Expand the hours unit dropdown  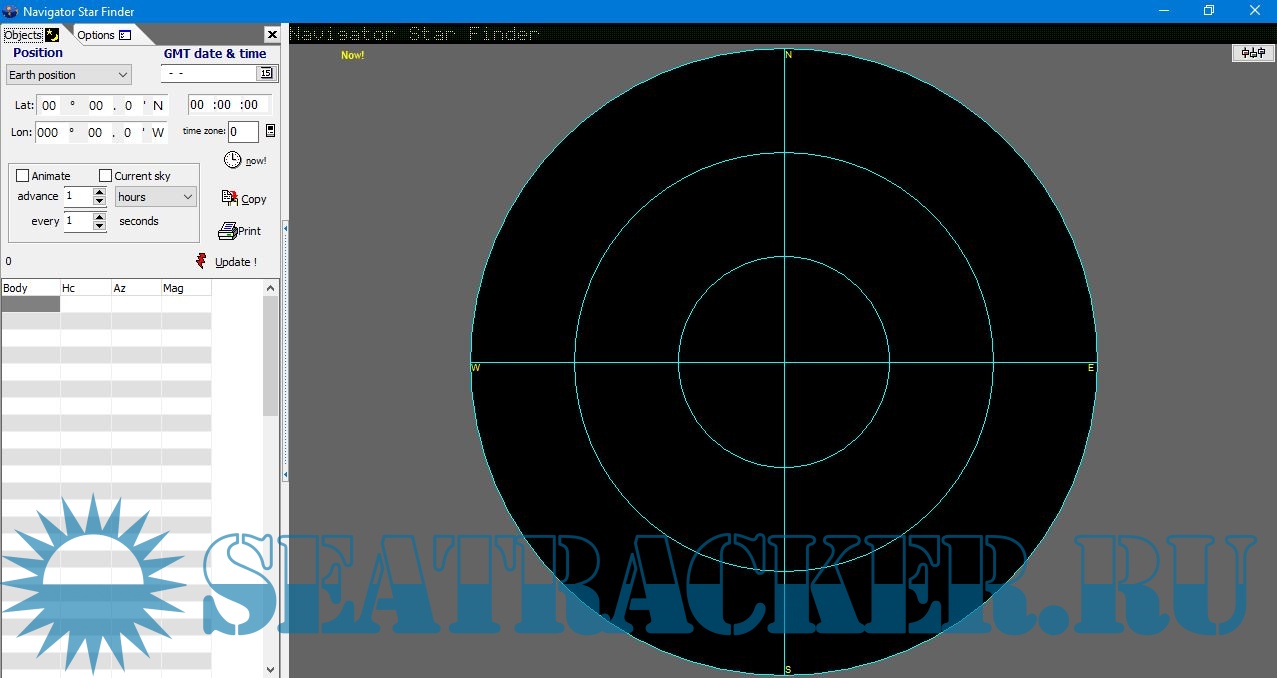pos(156,197)
